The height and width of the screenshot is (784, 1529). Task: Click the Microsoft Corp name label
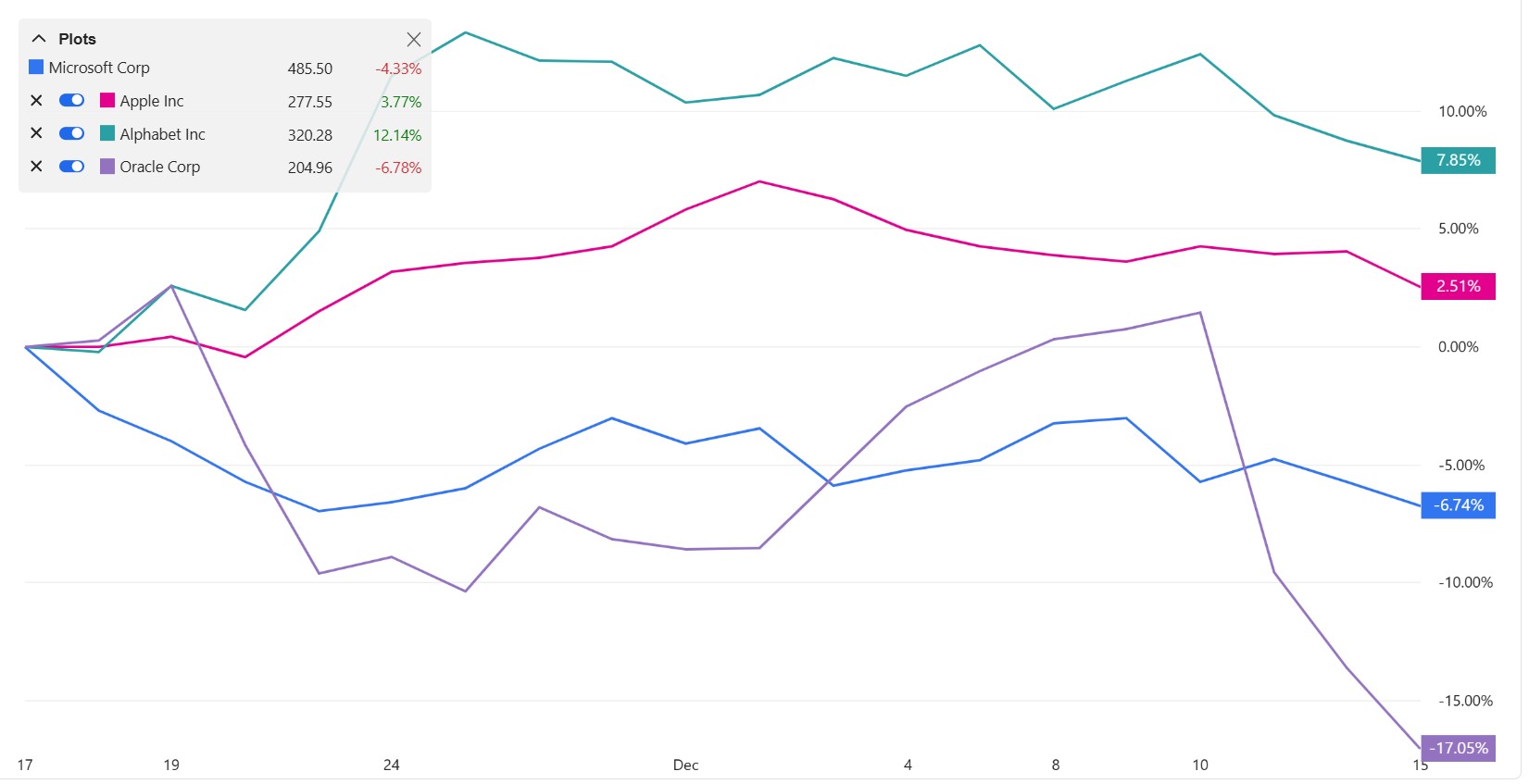(x=99, y=67)
